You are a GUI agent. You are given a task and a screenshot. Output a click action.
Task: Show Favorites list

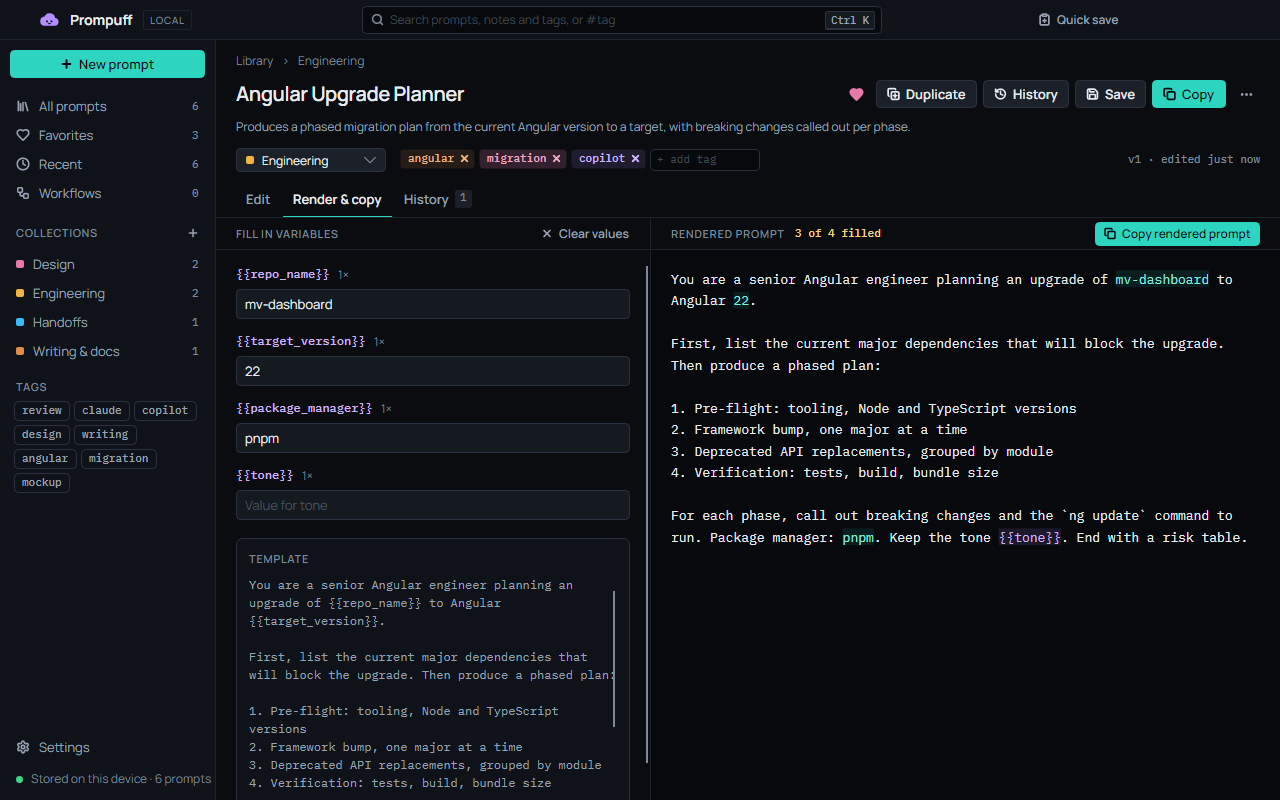[x=107, y=135]
